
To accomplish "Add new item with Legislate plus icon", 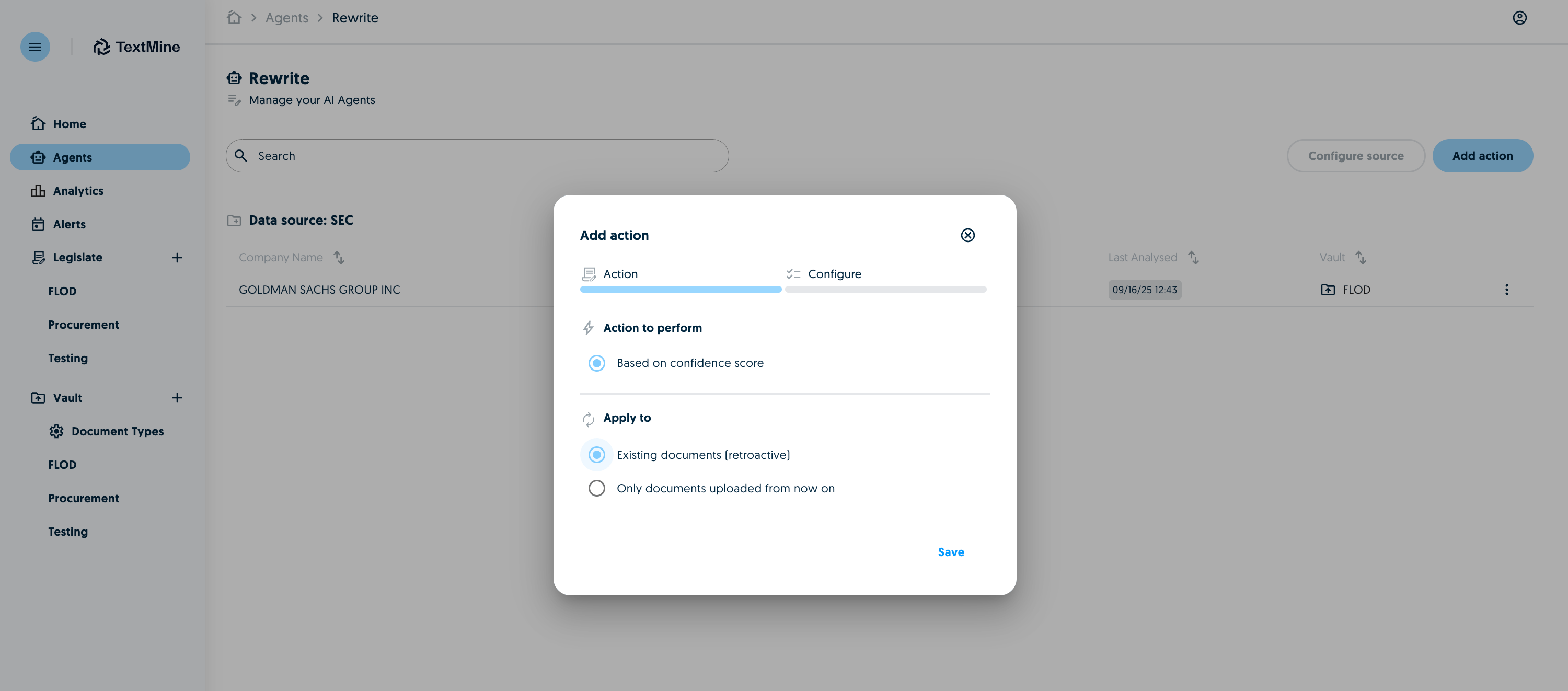I will (x=177, y=258).
